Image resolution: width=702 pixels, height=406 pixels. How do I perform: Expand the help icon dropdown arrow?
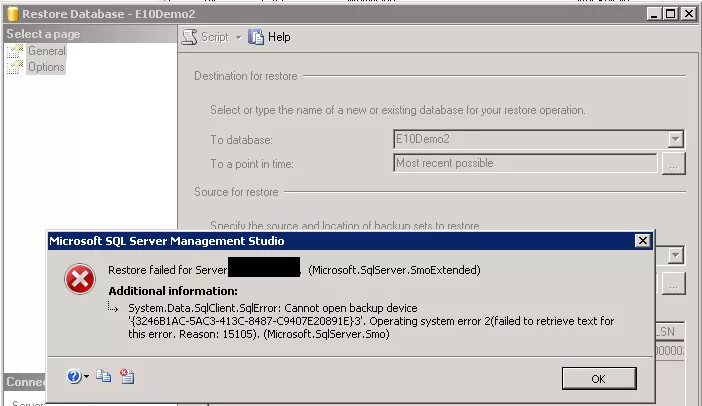[x=86, y=376]
